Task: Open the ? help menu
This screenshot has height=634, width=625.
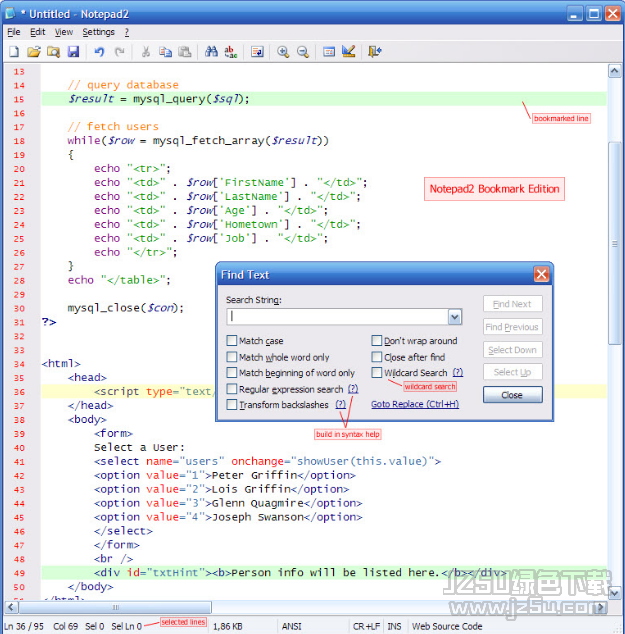Action: click(127, 32)
